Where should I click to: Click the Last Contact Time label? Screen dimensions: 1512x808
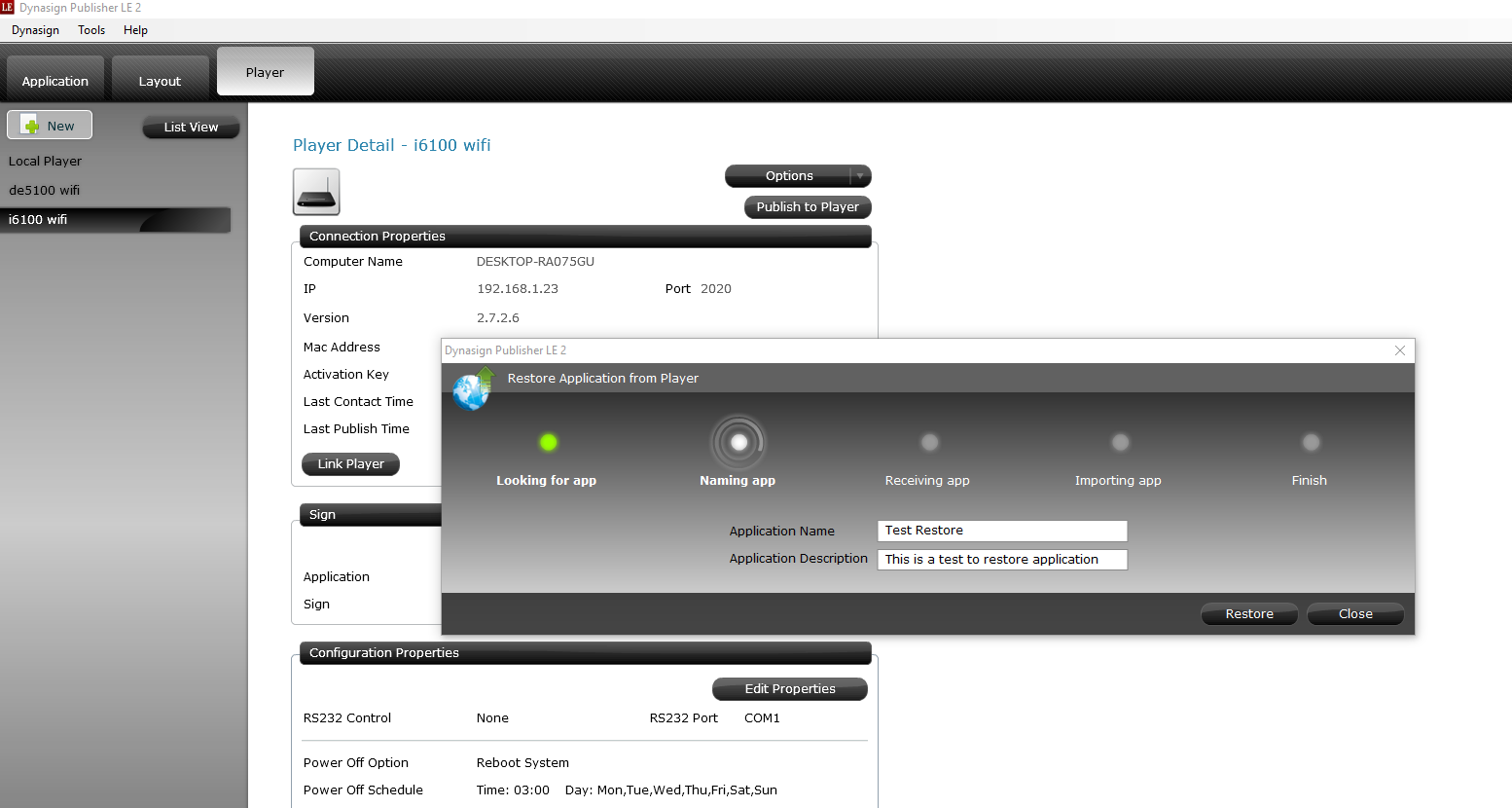358,402
